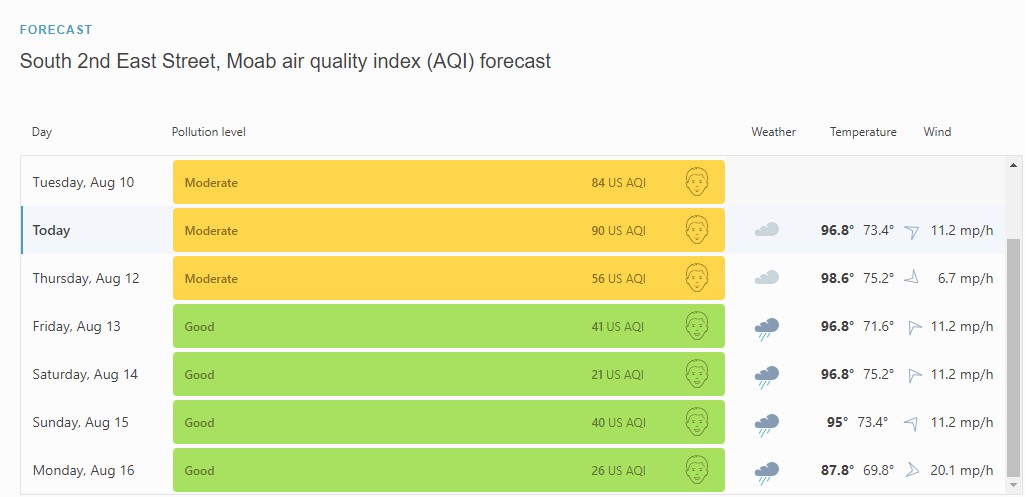Click the rain cloud icon for Sunday, Aug 15
The image size is (1025, 497).
[767, 423]
